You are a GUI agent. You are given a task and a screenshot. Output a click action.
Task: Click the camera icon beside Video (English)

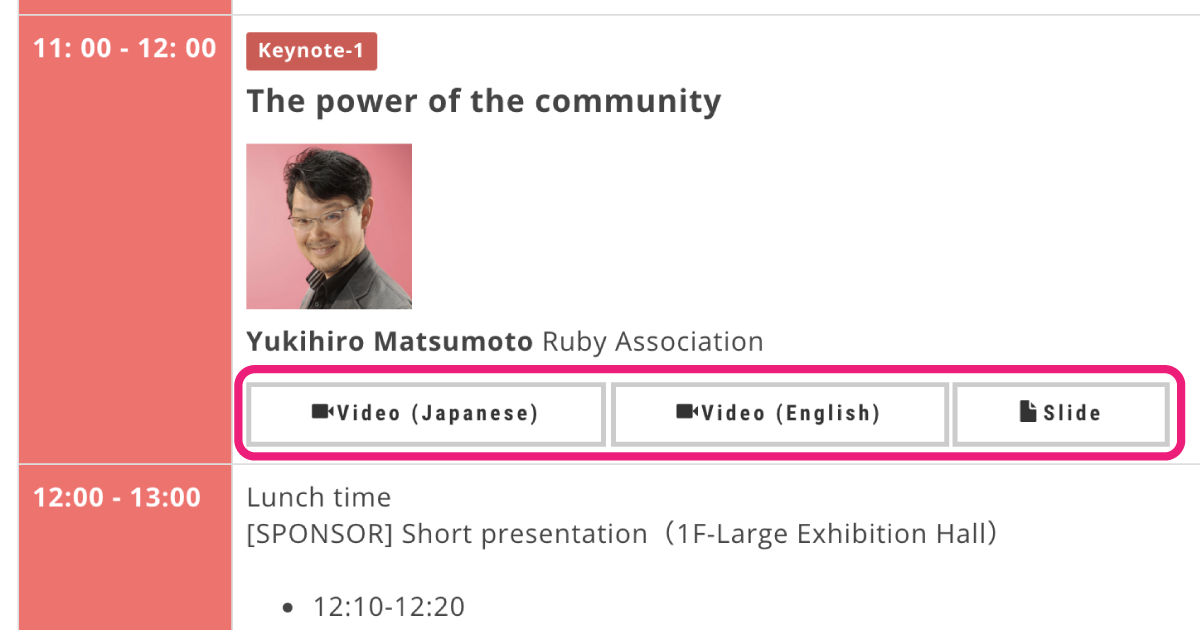click(x=687, y=413)
